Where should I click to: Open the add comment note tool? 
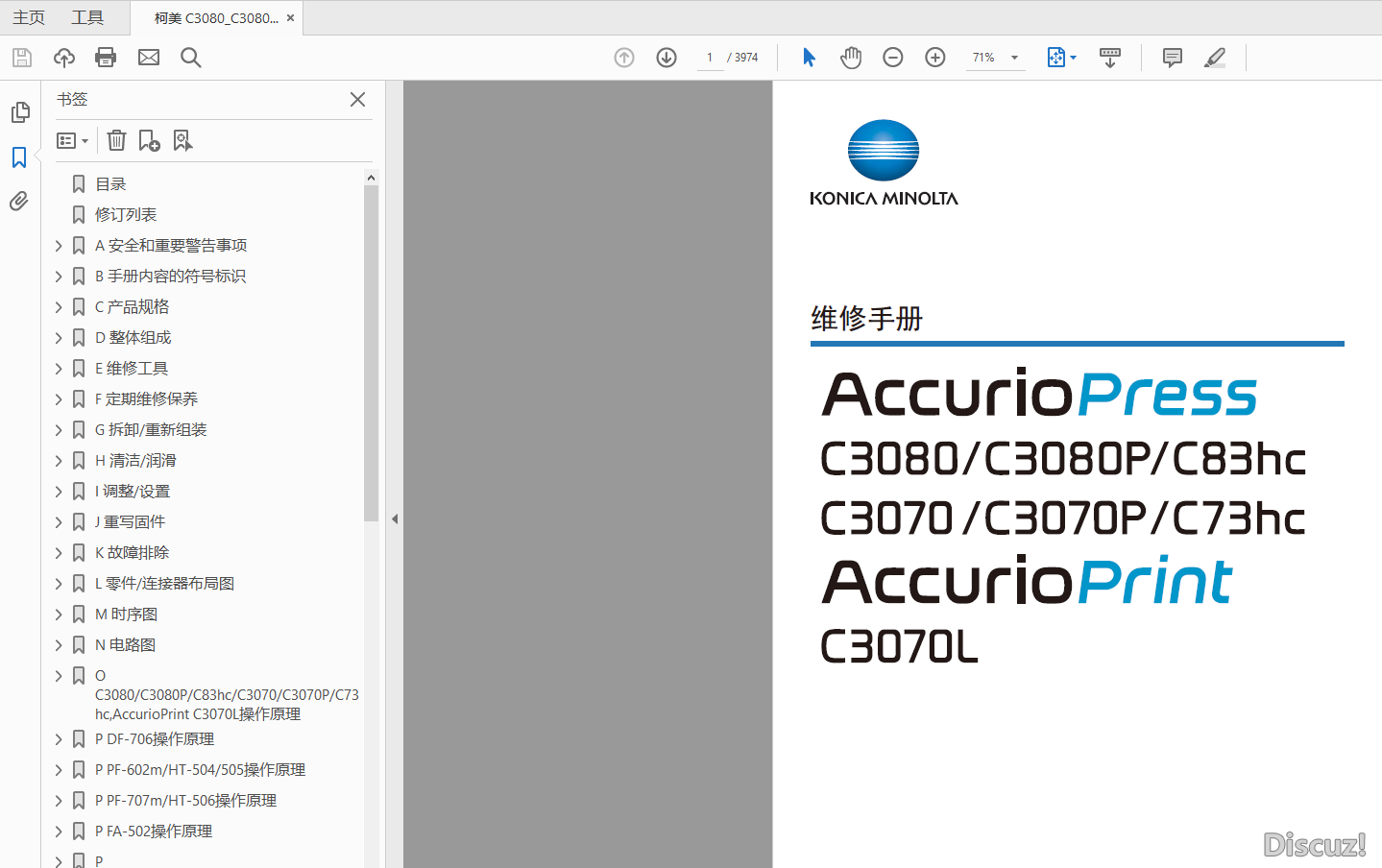1172,58
